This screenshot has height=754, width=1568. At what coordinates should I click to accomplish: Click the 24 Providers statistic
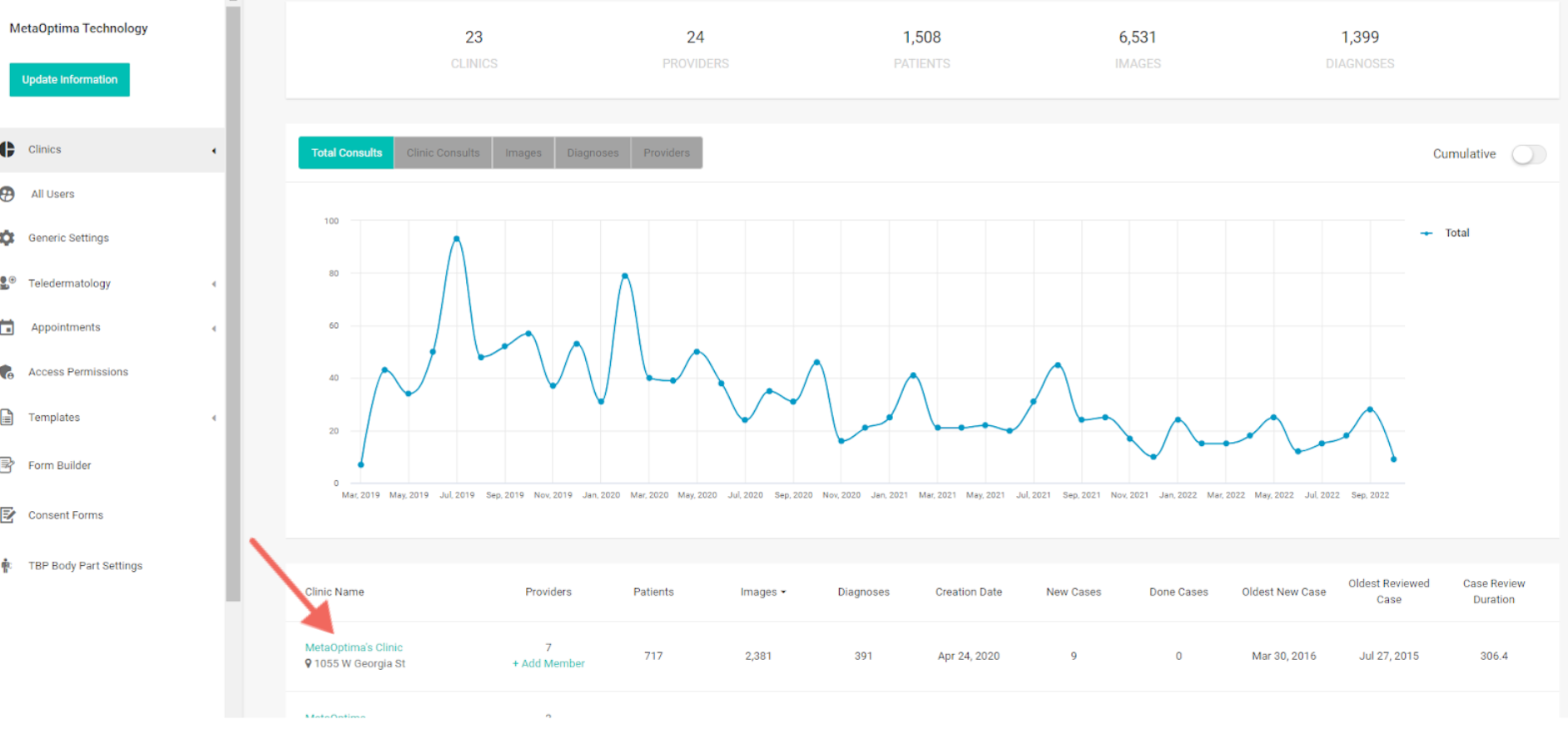696,48
